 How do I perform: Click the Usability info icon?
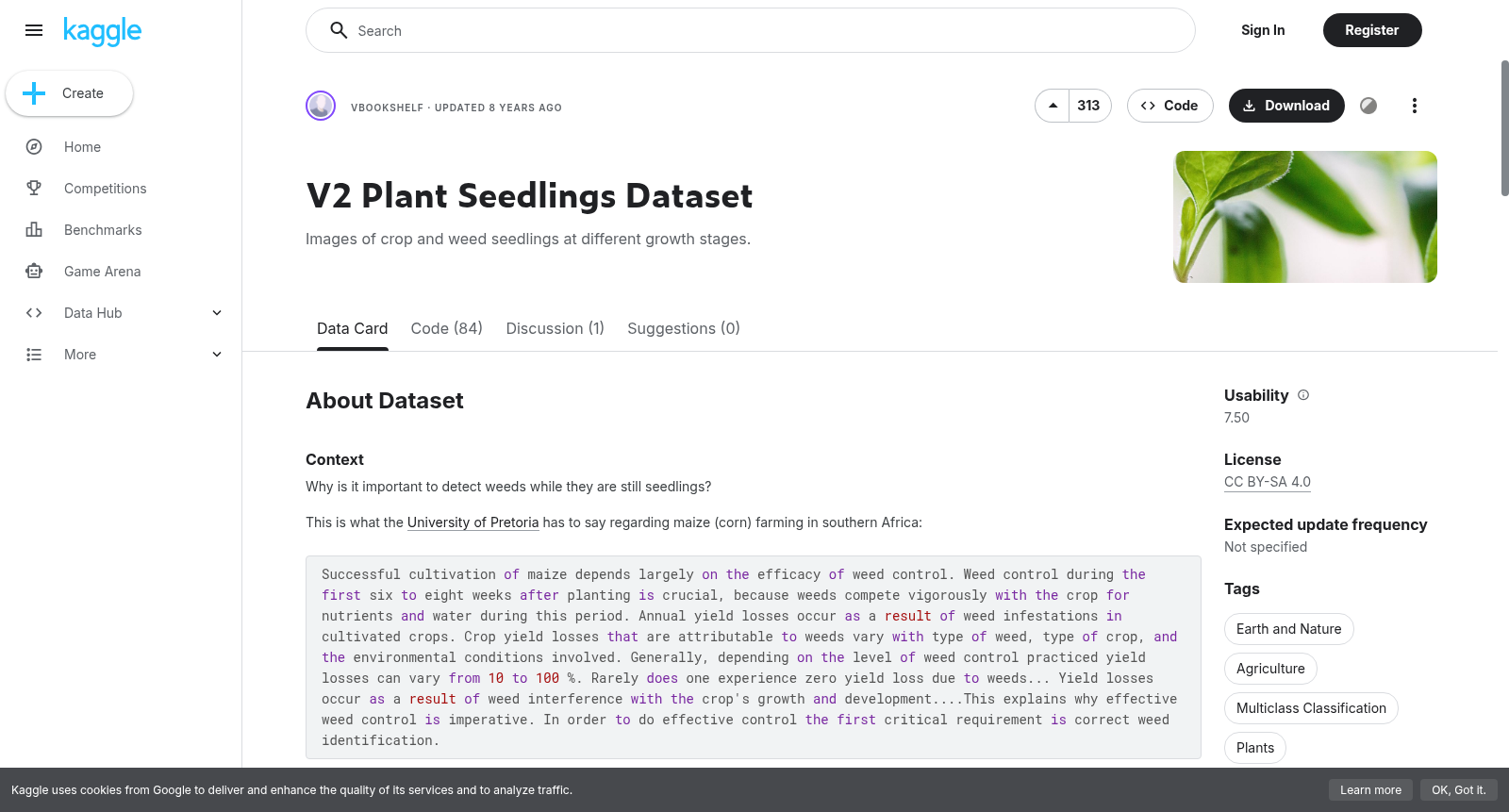(1303, 395)
